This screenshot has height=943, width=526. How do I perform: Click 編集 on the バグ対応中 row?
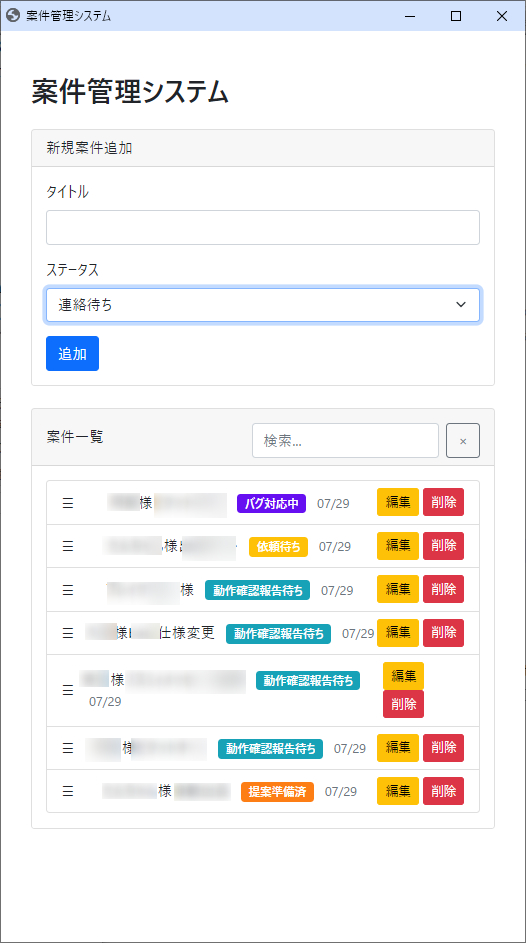(x=398, y=502)
